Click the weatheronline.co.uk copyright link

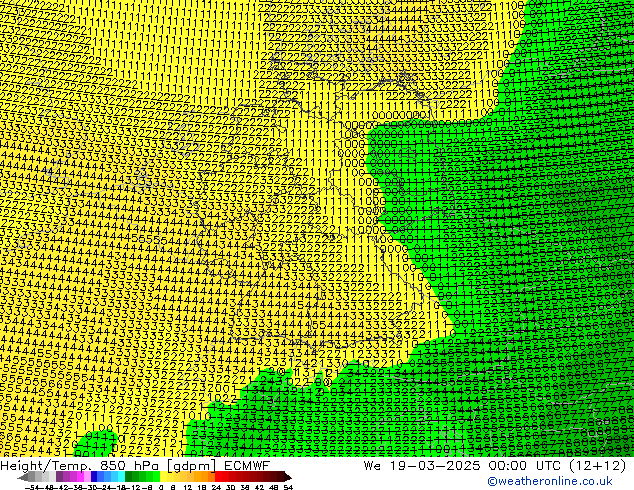click(550, 481)
